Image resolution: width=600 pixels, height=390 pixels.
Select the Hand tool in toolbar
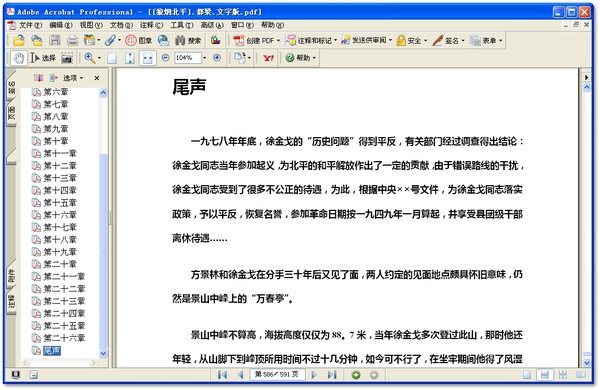tap(18, 58)
